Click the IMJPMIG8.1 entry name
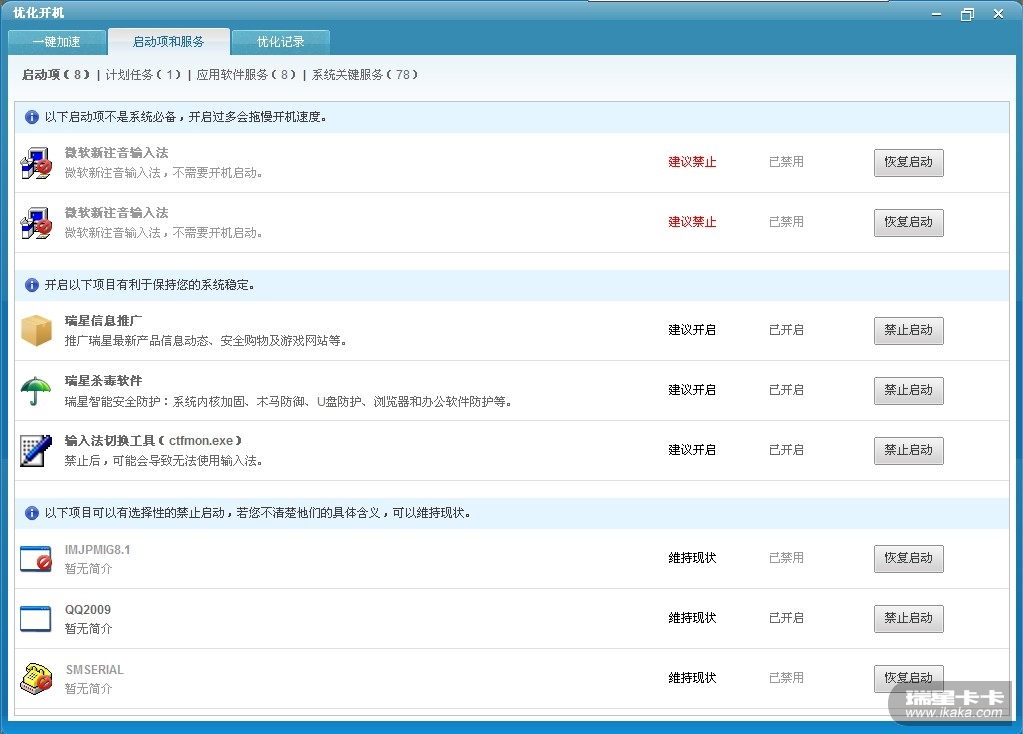The image size is (1023, 734). click(x=97, y=550)
